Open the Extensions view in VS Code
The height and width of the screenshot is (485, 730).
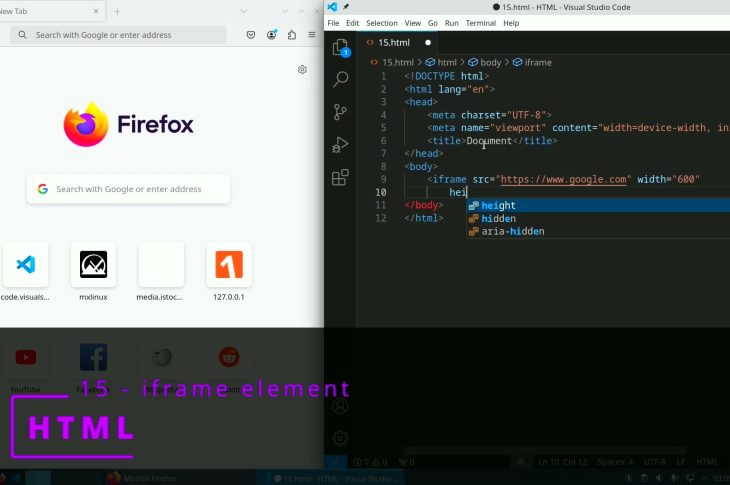(340, 178)
